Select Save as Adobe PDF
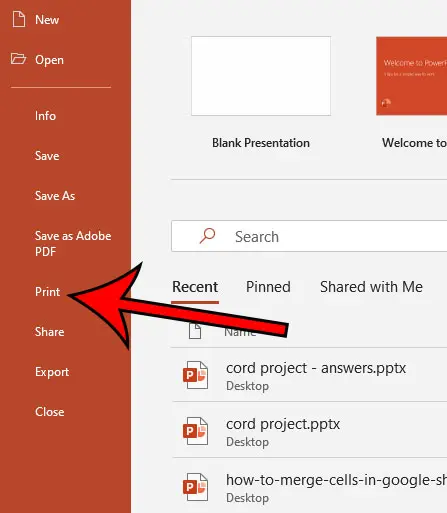 coord(73,244)
